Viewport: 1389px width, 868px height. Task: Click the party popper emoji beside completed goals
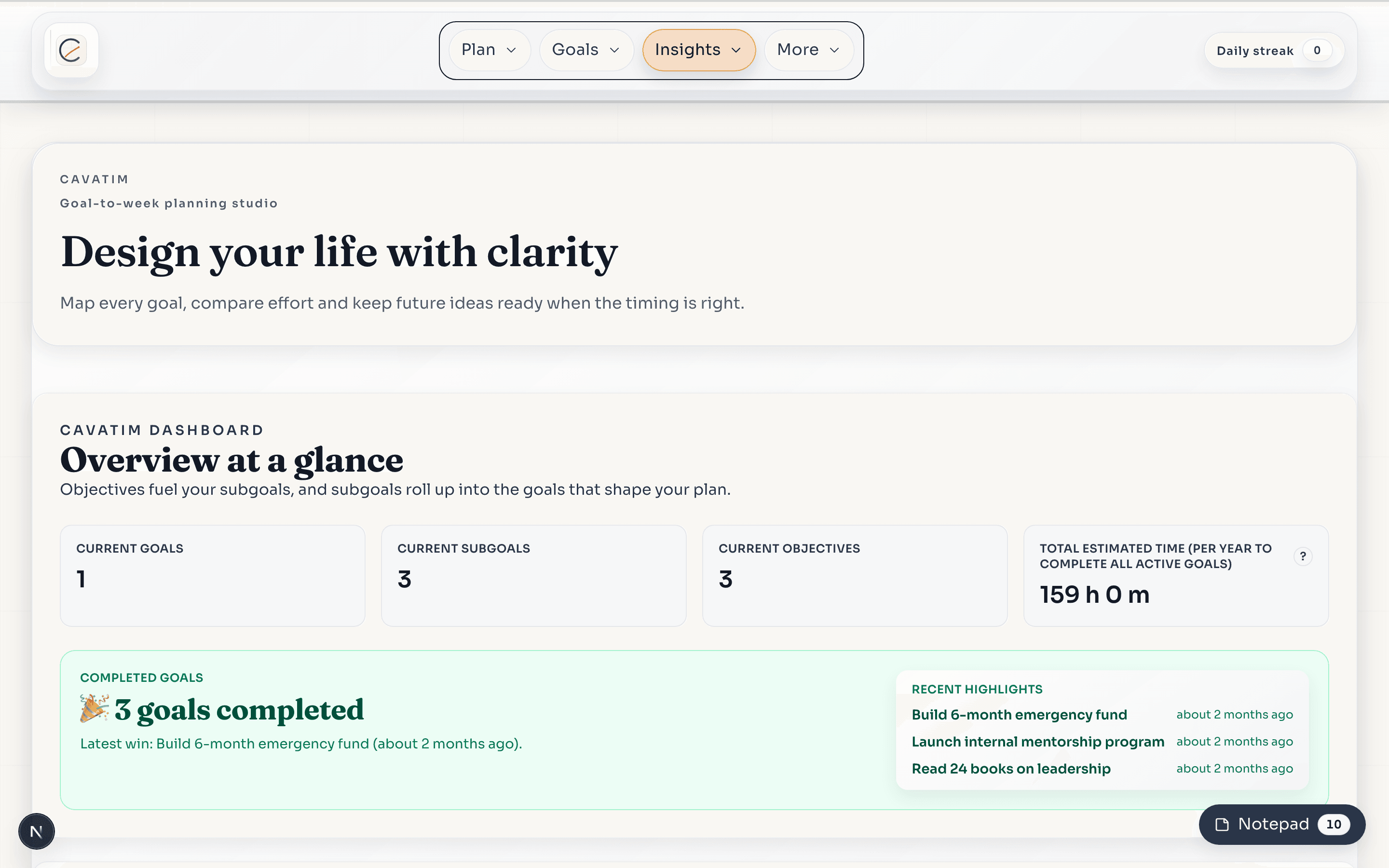pos(95,710)
